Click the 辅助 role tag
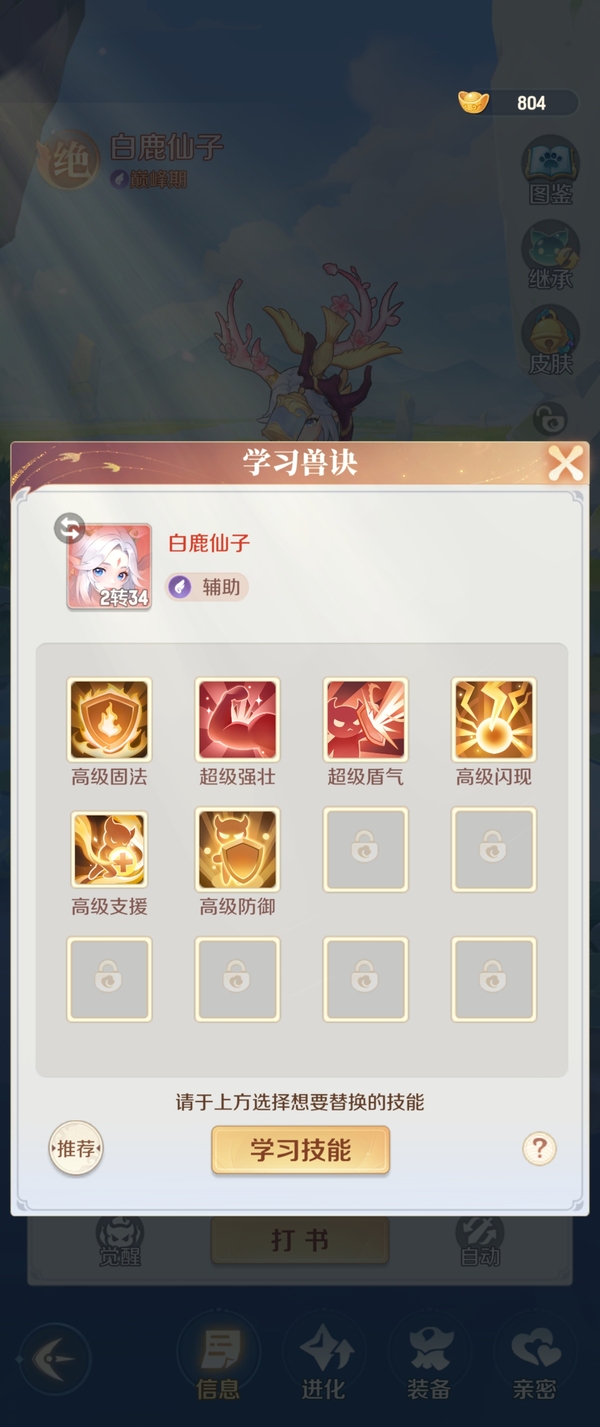The height and width of the screenshot is (1427, 600). pos(207,587)
